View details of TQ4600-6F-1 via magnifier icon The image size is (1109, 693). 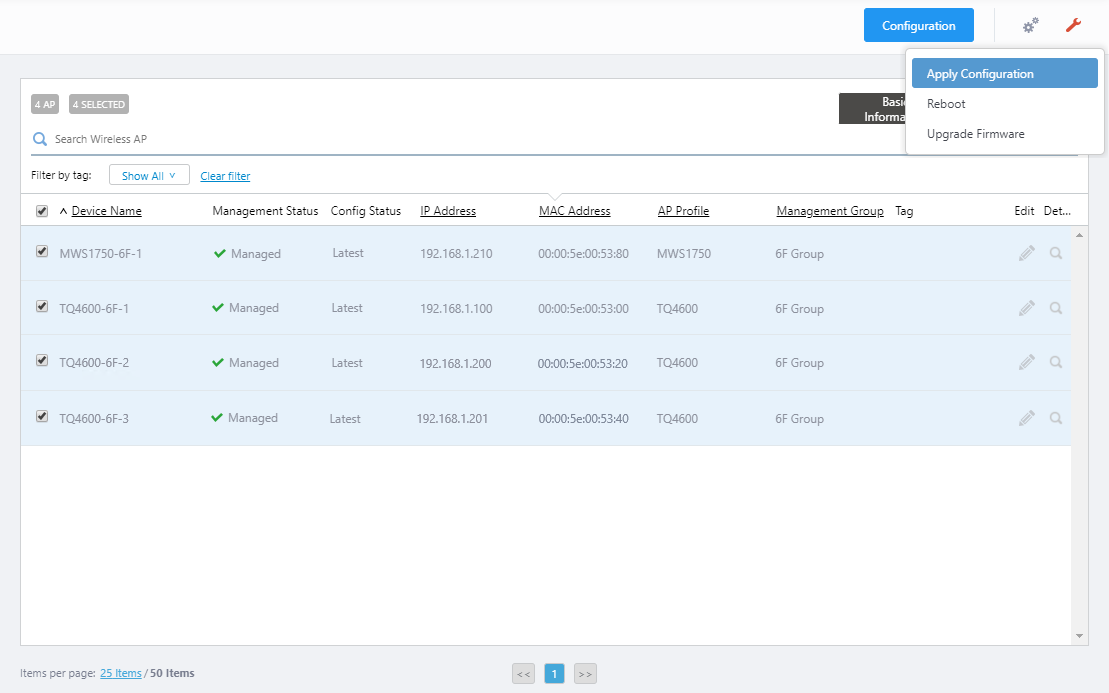tap(1056, 308)
